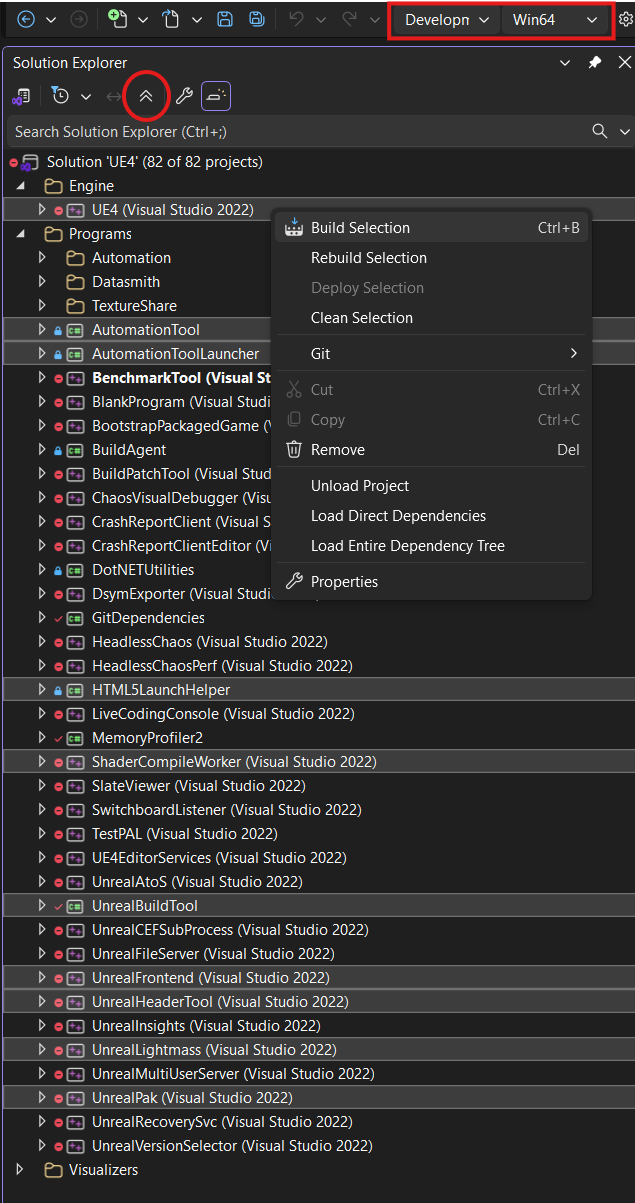Click the C# project icon of MemoryProfiler2
Screen dimensions: 635x1203
[x=75, y=738]
